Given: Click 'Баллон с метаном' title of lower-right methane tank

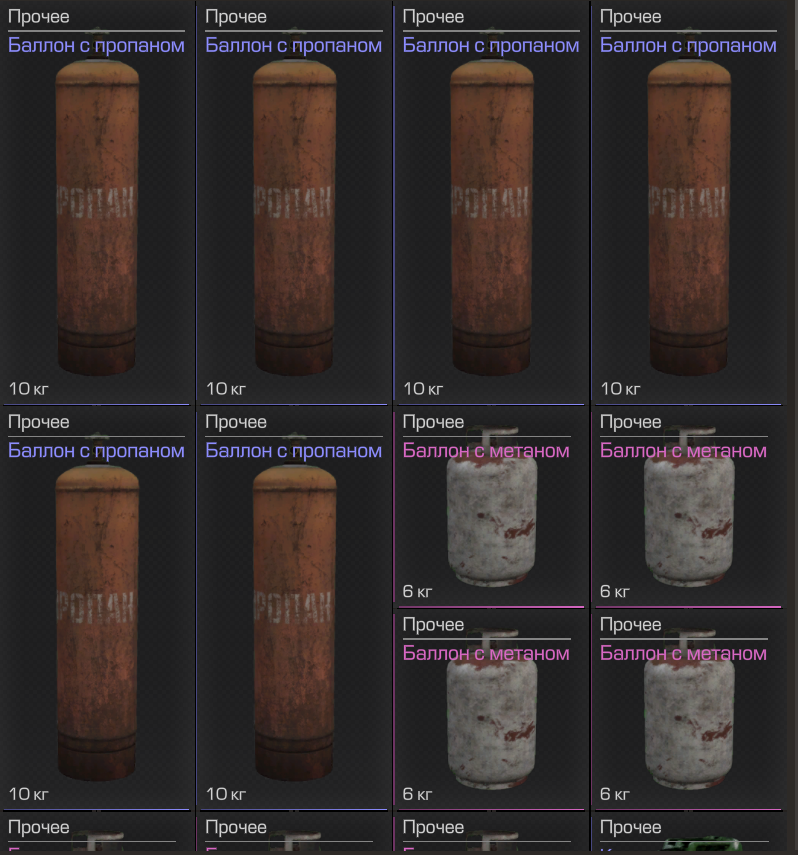Looking at the screenshot, I should click(x=683, y=653).
